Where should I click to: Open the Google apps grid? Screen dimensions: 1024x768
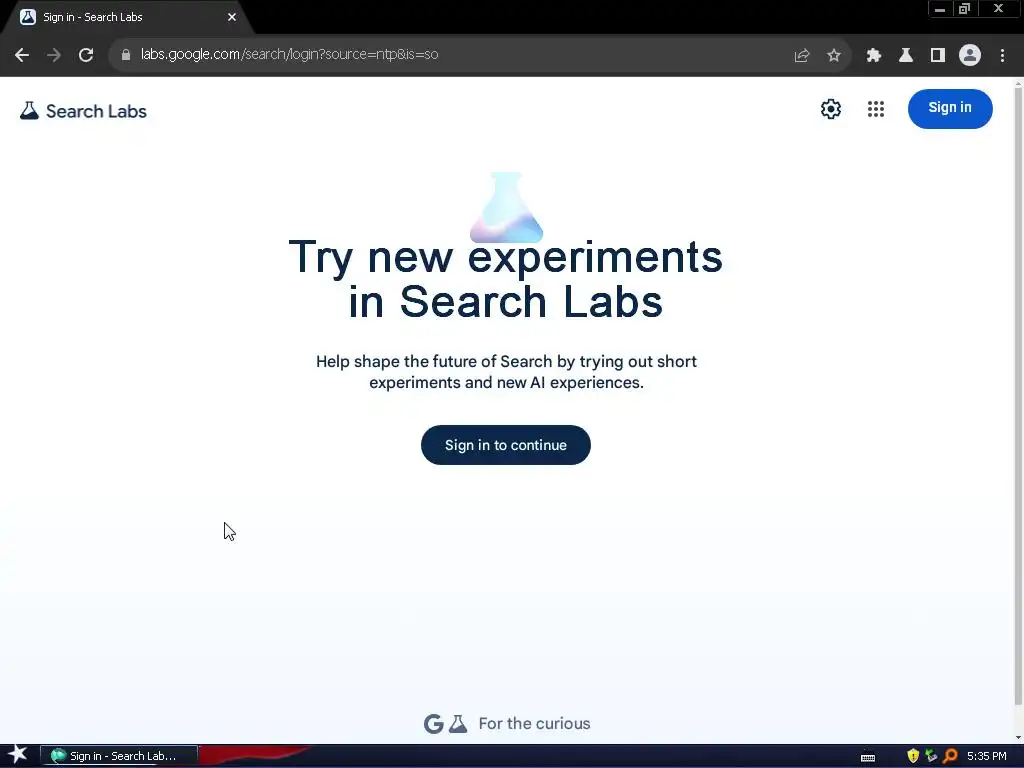point(876,109)
